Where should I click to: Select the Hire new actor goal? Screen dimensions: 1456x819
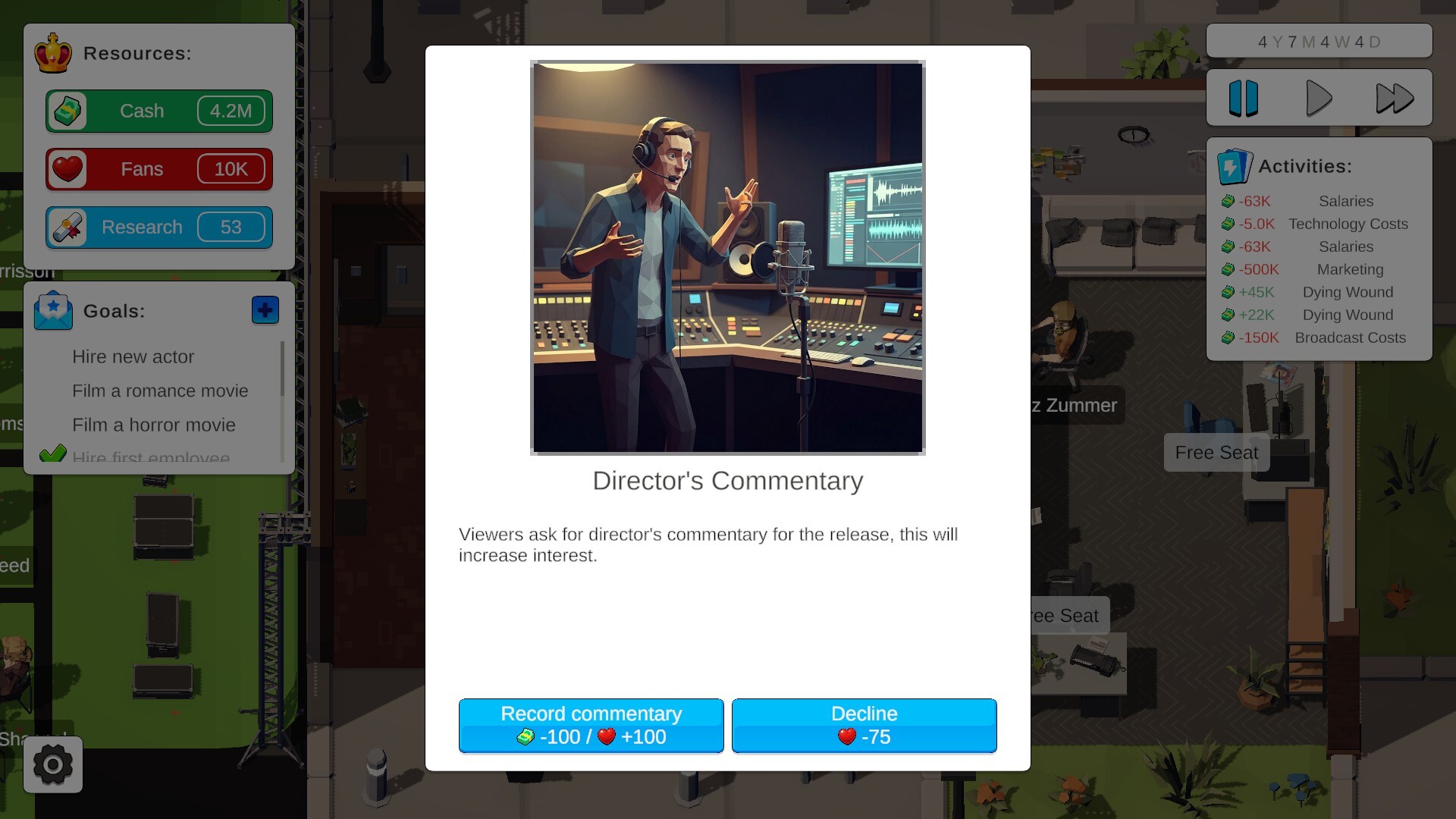[x=133, y=356]
